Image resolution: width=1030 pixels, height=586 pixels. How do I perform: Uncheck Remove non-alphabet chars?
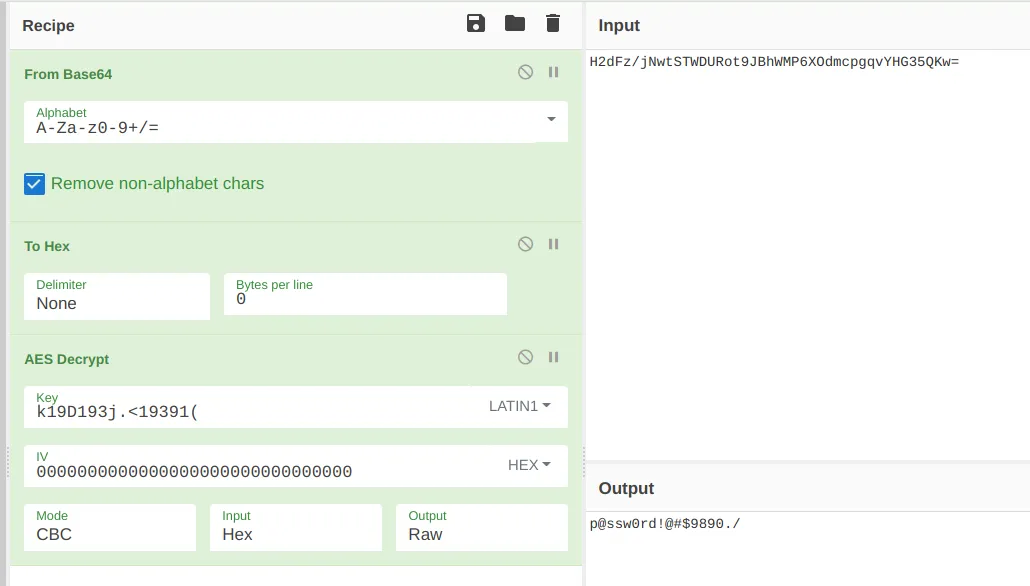[x=35, y=184]
